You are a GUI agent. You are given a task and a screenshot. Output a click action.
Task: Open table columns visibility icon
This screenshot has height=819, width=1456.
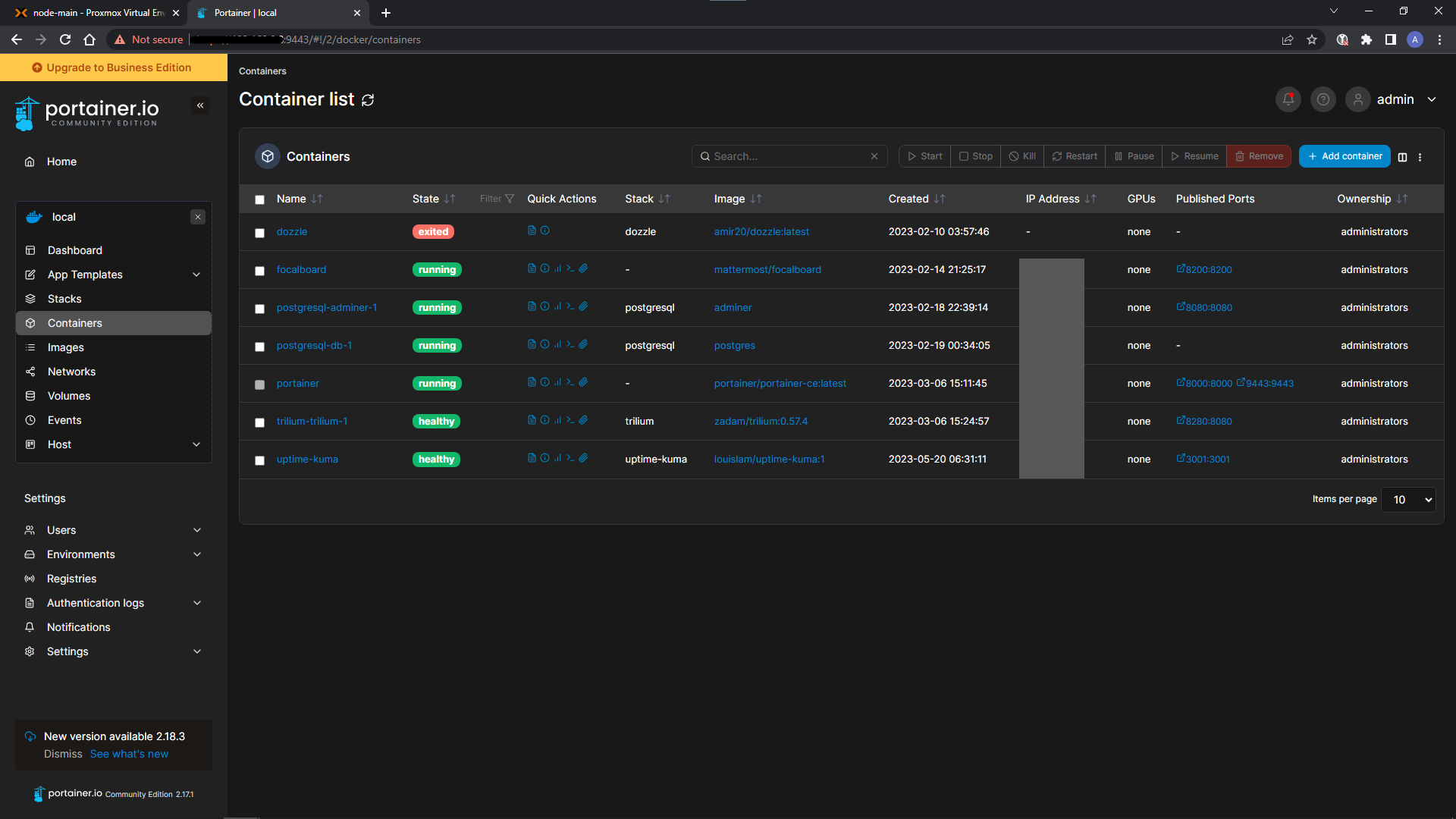click(1402, 157)
